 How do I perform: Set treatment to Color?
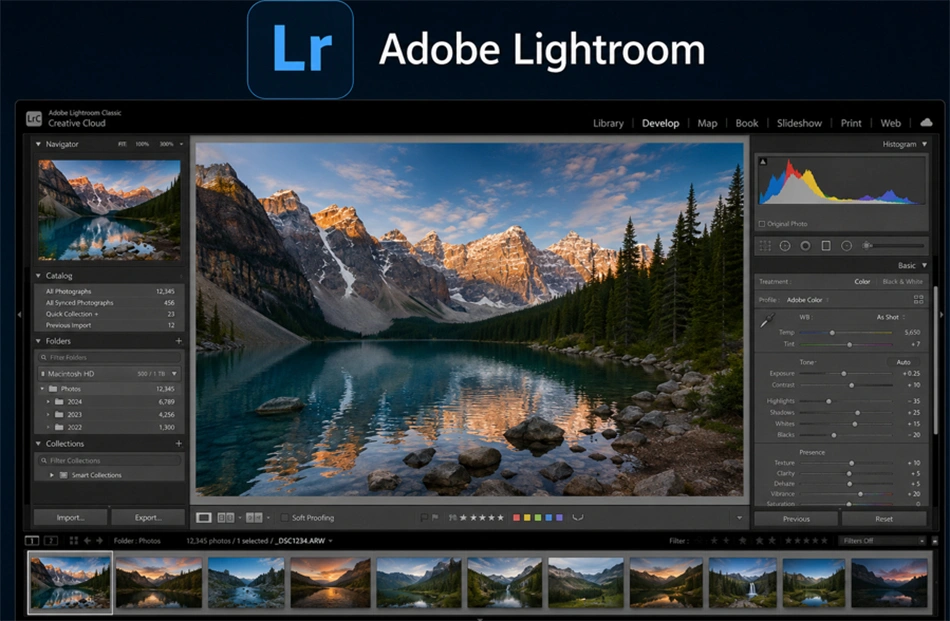click(862, 282)
